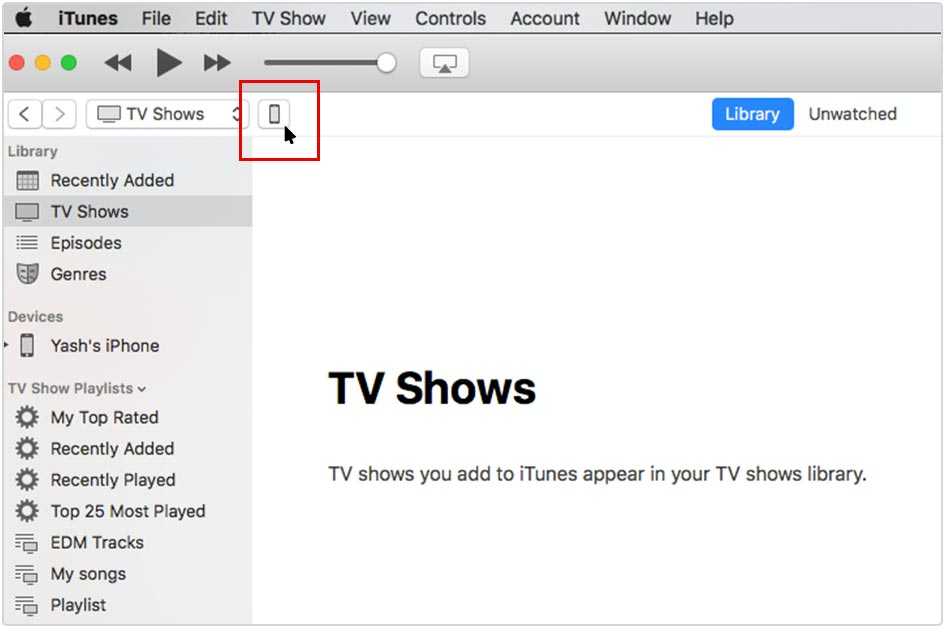
Task: Go forward with the right chevron
Action: pyautogui.click(x=59, y=114)
